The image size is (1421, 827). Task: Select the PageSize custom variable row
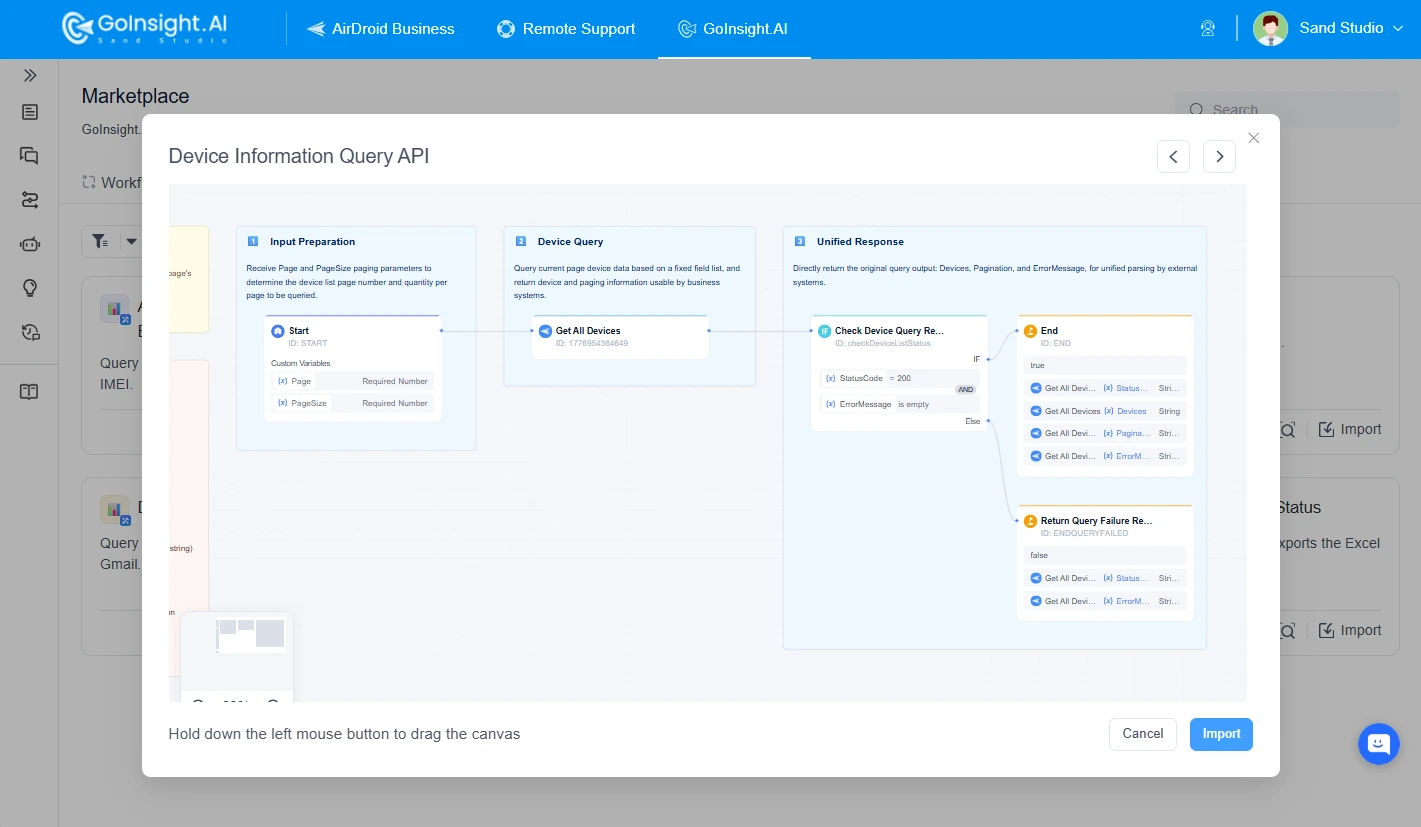click(352, 403)
